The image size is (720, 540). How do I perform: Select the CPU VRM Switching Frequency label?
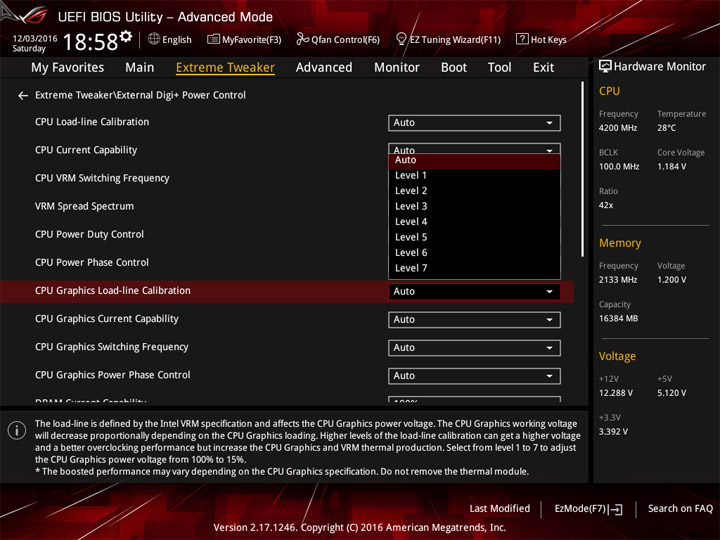click(102, 178)
